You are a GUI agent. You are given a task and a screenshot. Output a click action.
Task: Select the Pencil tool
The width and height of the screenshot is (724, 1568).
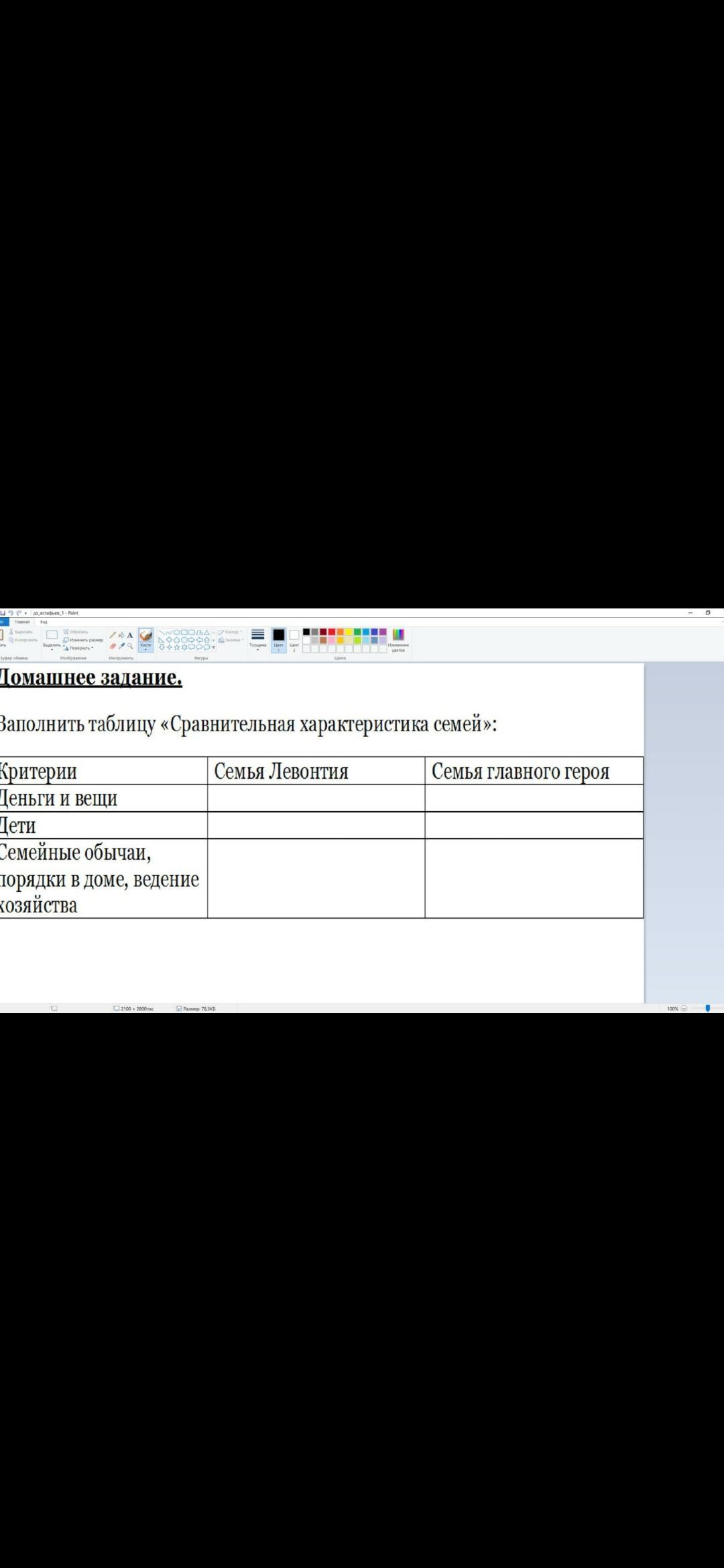[113, 635]
